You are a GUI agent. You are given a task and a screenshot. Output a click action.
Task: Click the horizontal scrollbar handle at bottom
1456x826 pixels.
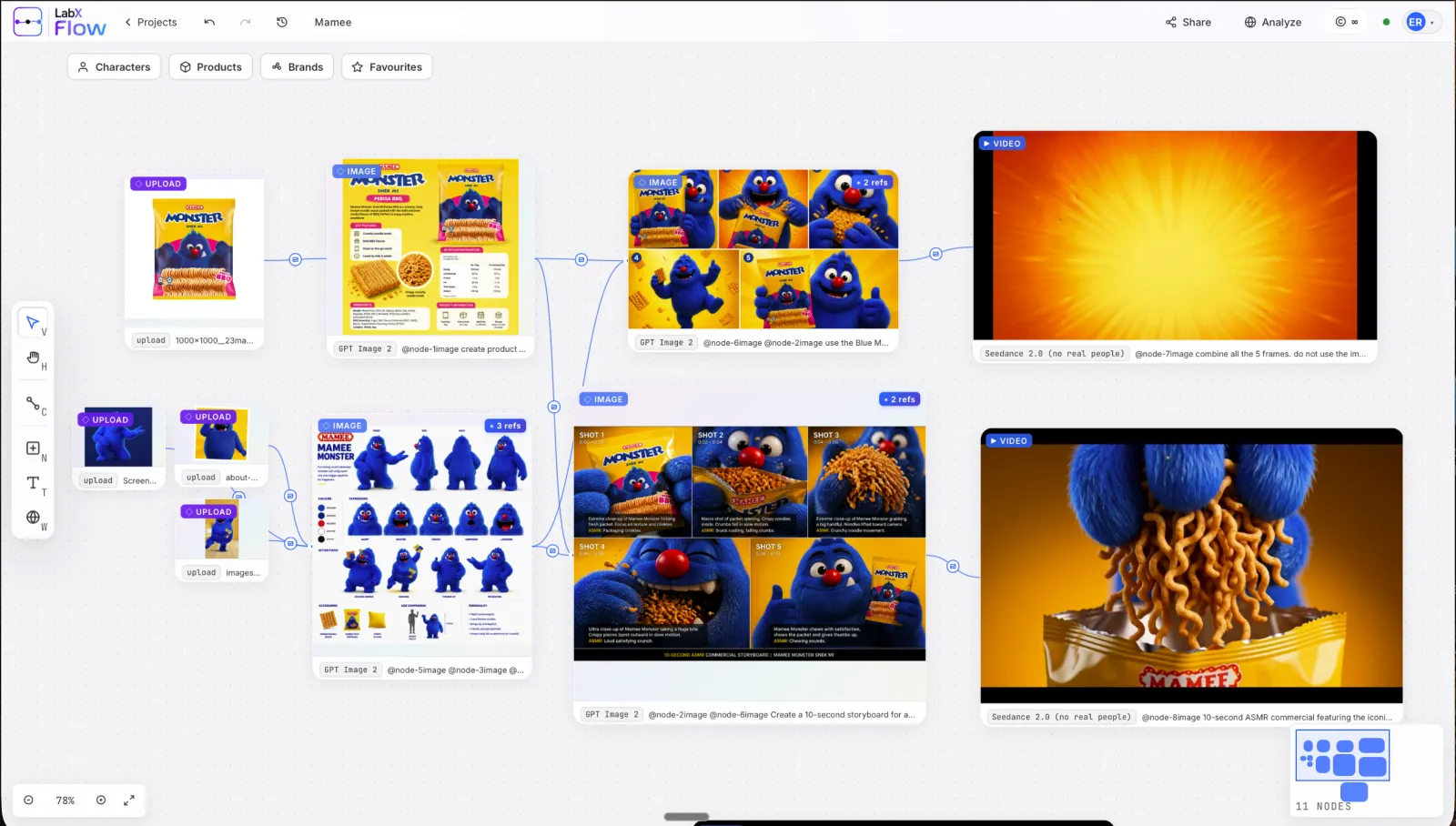coord(686,817)
